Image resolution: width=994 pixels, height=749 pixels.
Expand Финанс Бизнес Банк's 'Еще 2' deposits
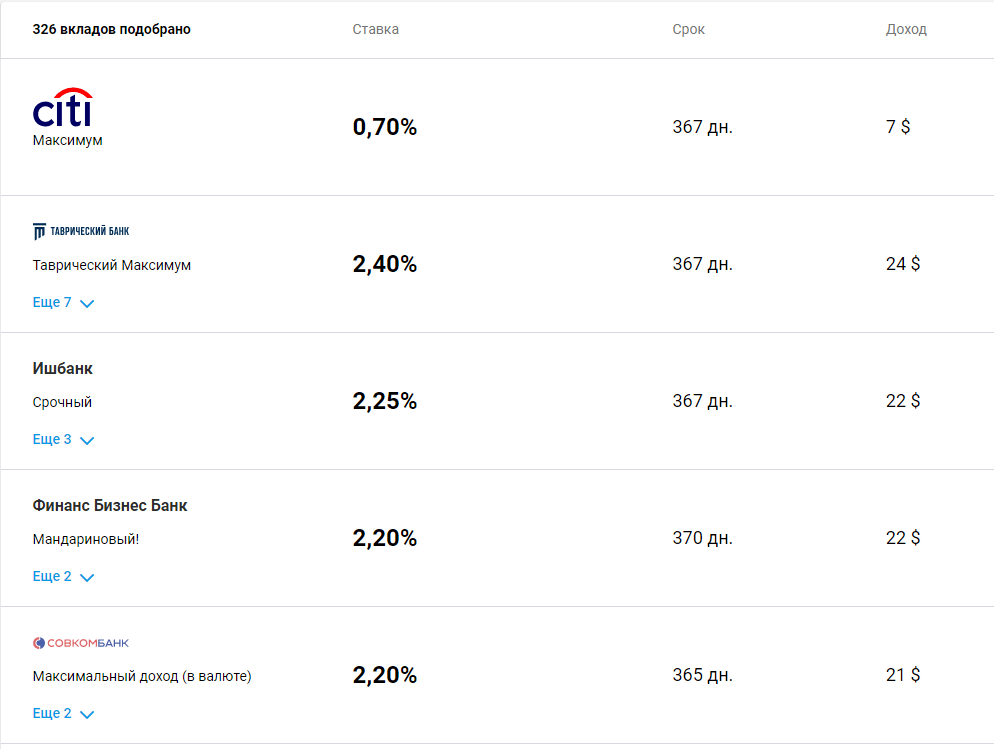[x=53, y=576]
